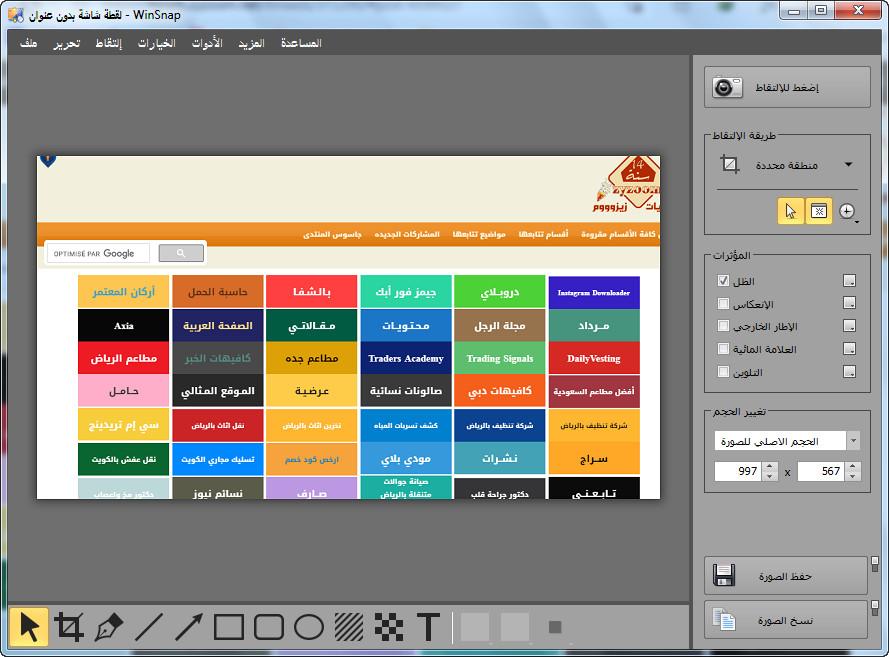Screen dimensions: 889x657
Task: Decrease width with the 997 down arrow
Action: (x=770, y=476)
